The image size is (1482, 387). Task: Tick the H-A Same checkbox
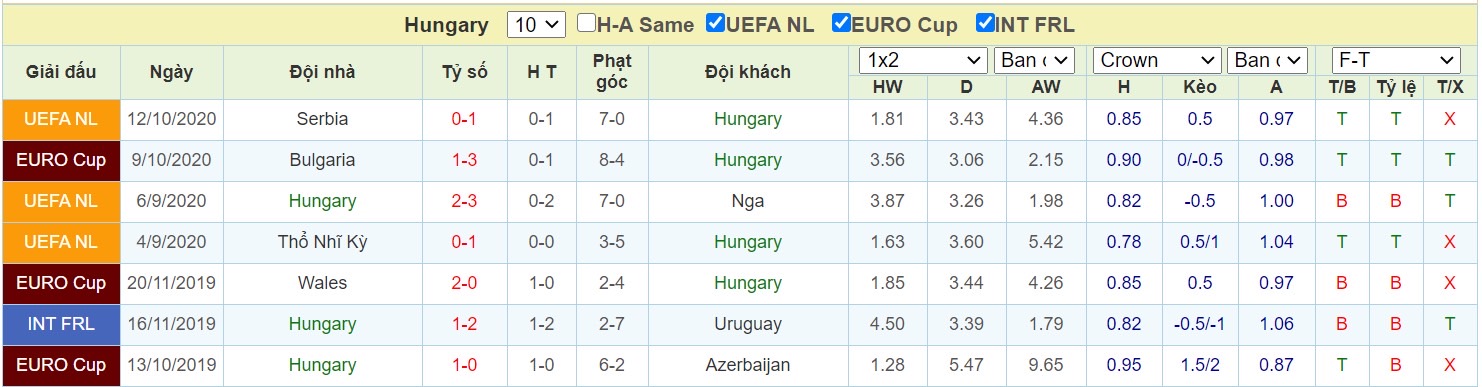coord(587,23)
